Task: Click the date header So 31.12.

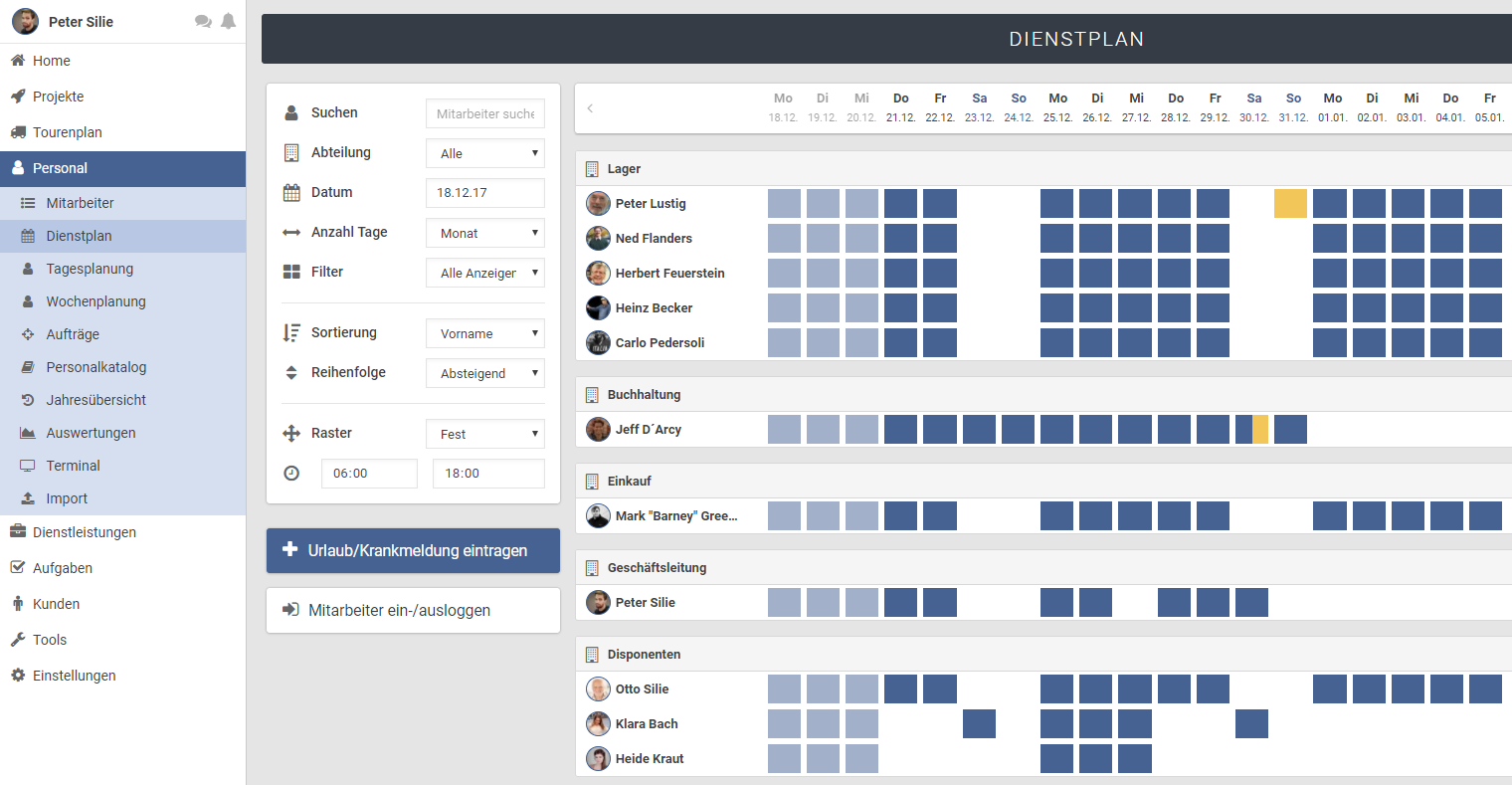Action: 1293,107
